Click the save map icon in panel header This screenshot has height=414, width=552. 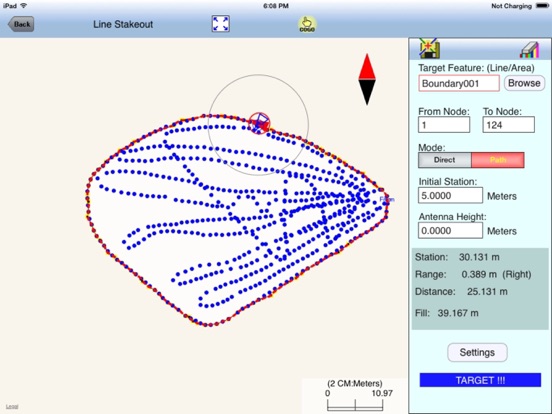point(429,48)
